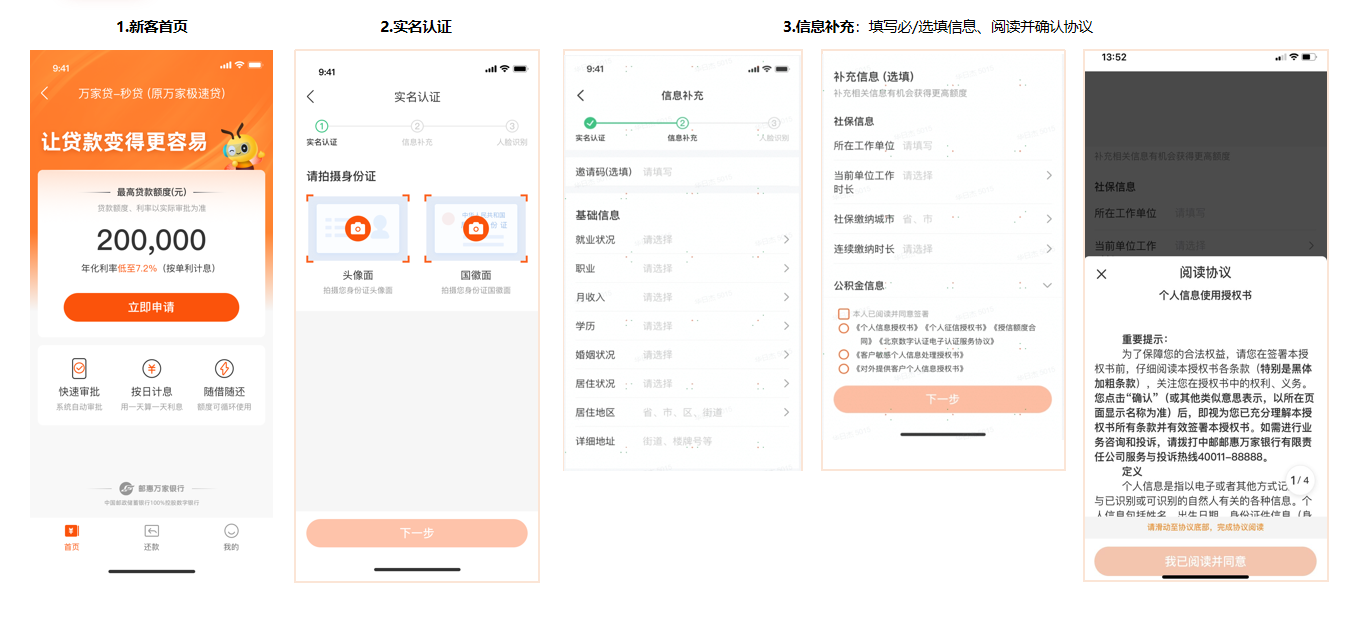Tap the 社保信息 heading in 补充信息 screen
The width and height of the screenshot is (1355, 618).
[x=853, y=121]
